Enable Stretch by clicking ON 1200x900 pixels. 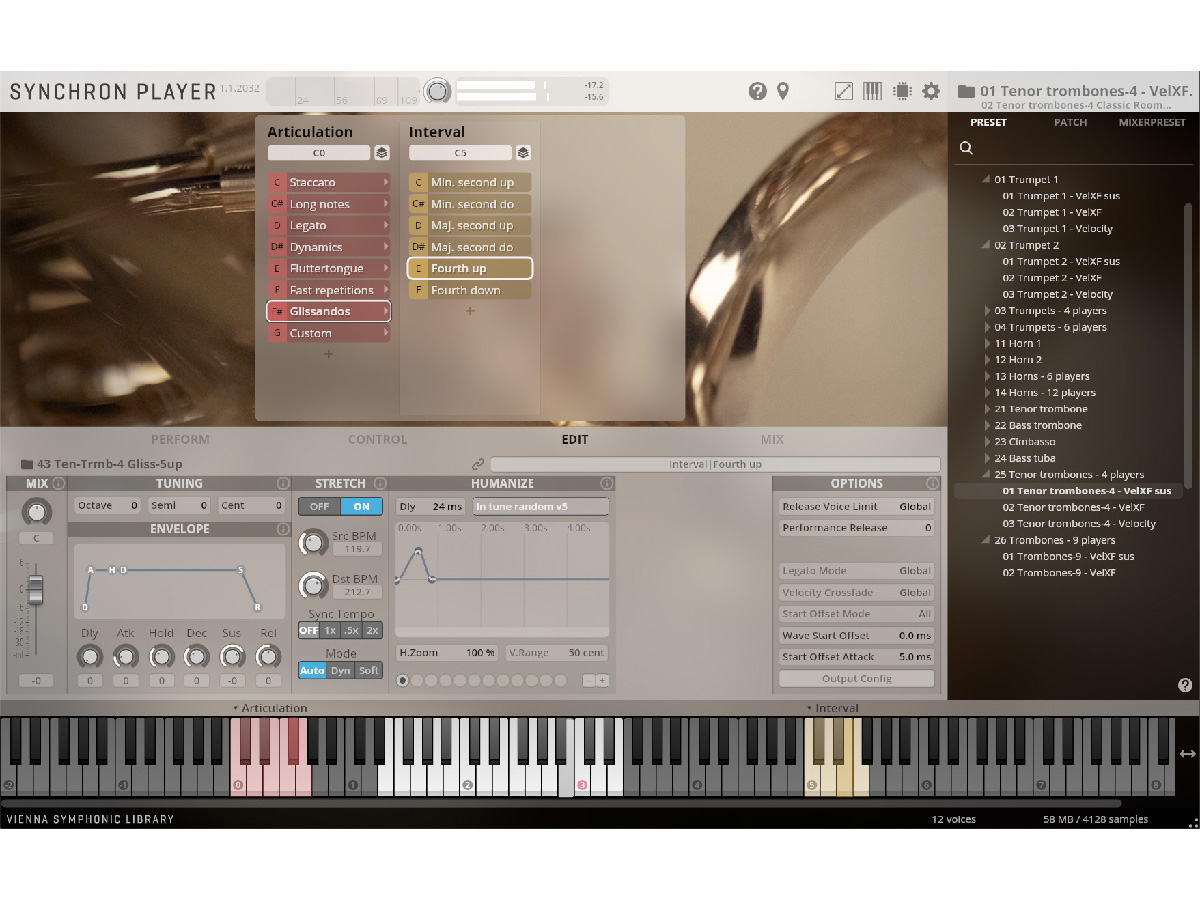pyautogui.click(x=362, y=506)
